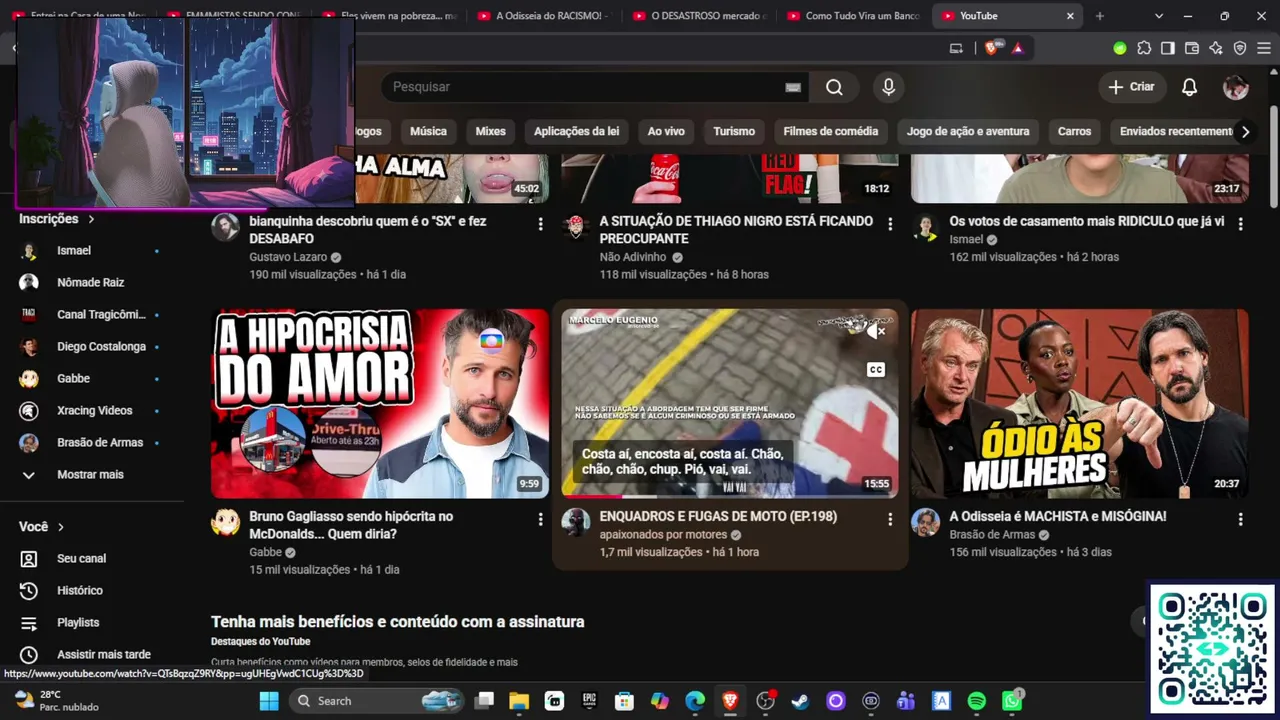Open options for A Odisseia é MACHISTA video

pos(1240,519)
